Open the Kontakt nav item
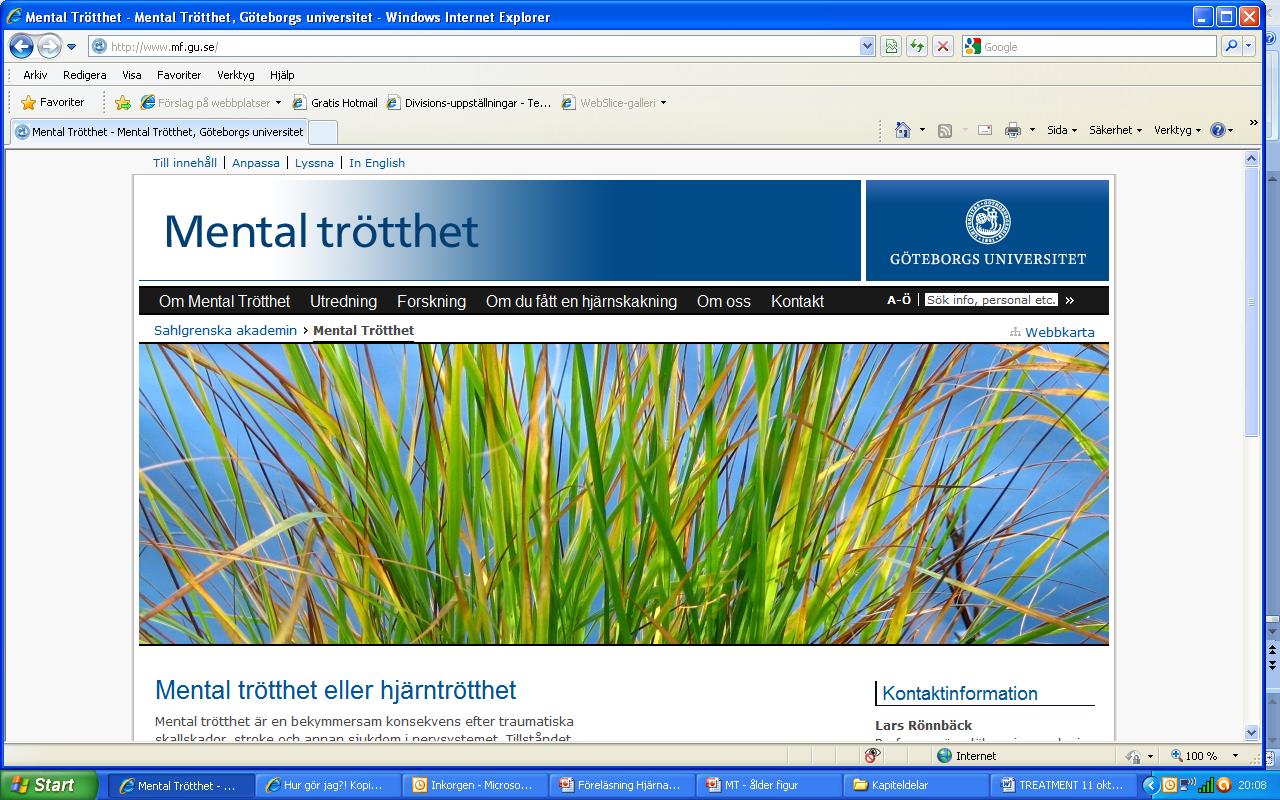The image size is (1280, 800). pyautogui.click(x=797, y=301)
